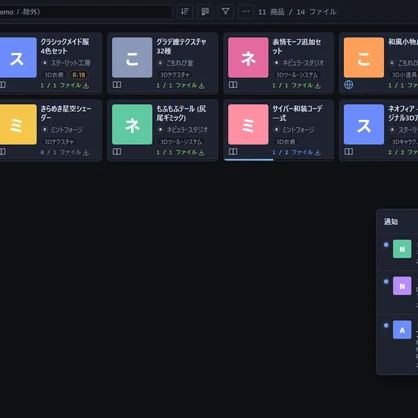Image resolution: width=418 pixels, height=418 pixels.
Task: Download files for きらめき星空シェーダー
Action: tap(86, 152)
